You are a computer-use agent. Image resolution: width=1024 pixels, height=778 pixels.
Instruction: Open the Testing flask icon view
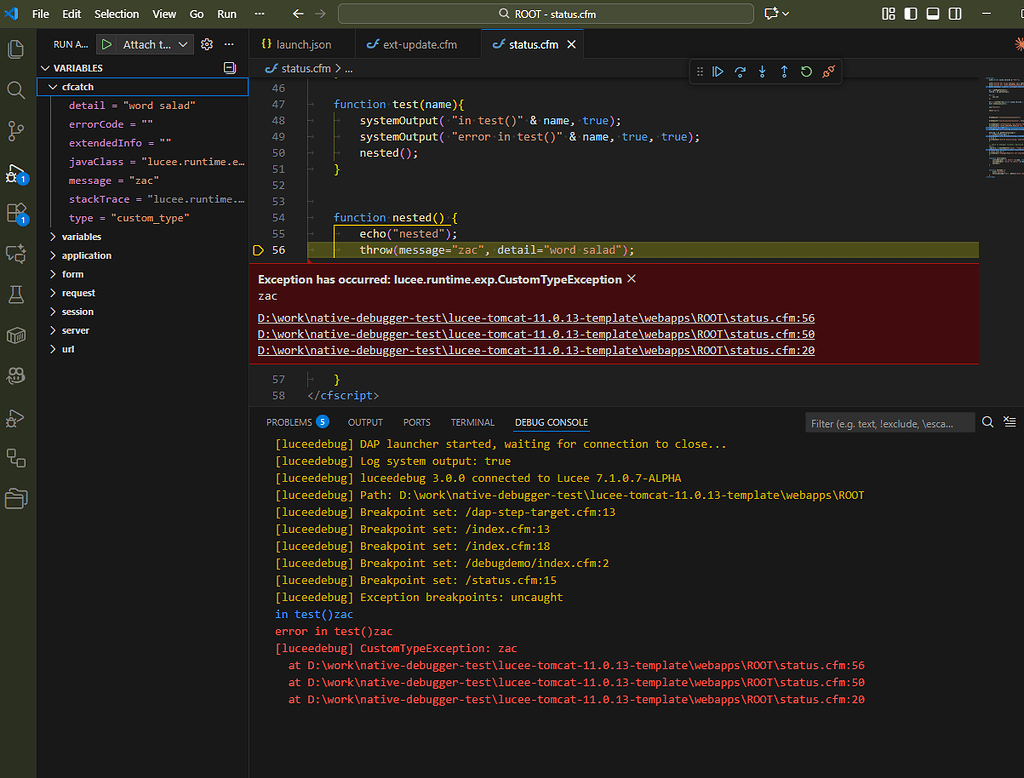coord(16,295)
